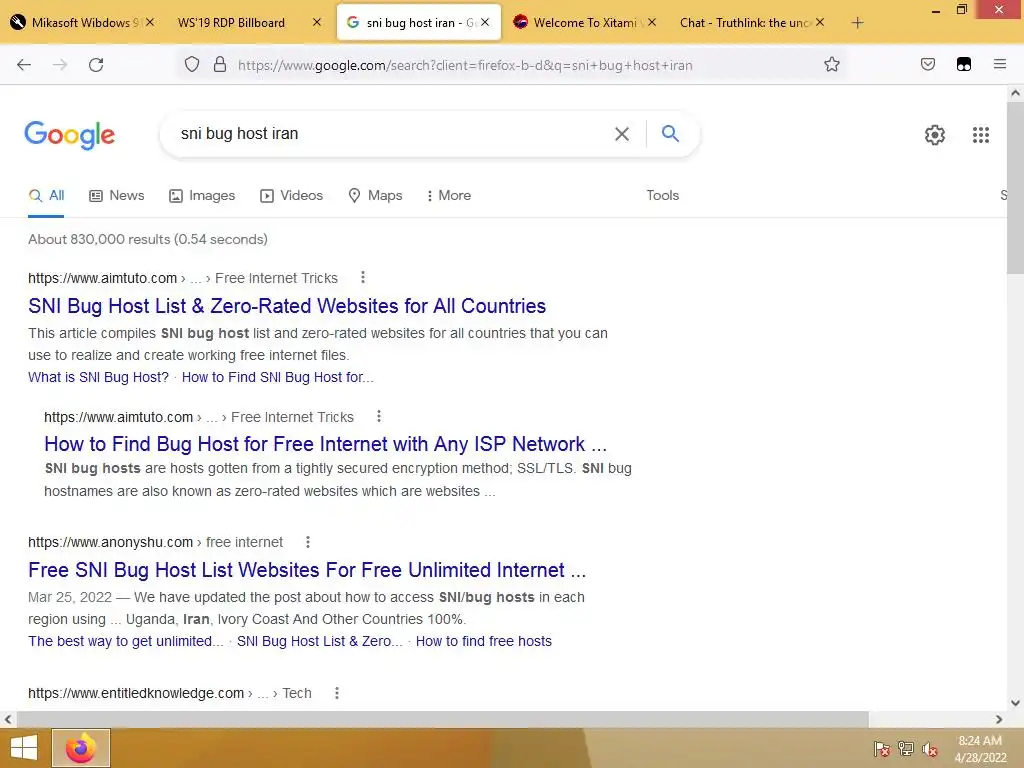Click the vertical scrollbar down arrow
Image resolution: width=1024 pixels, height=768 pixels.
(1015, 703)
